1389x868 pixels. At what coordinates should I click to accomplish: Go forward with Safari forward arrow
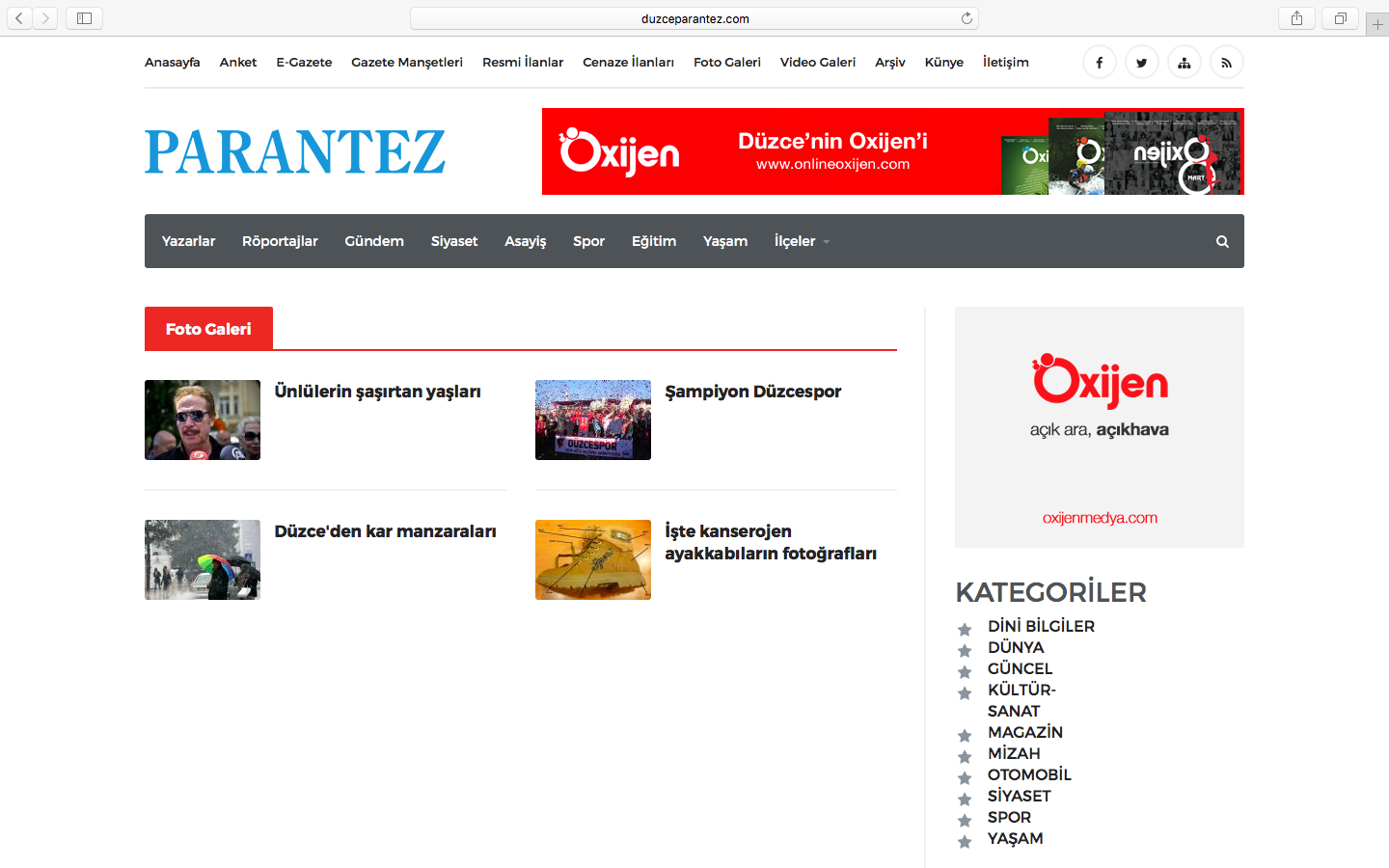point(45,18)
